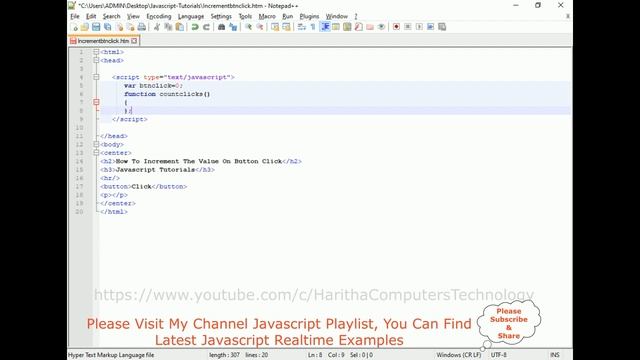This screenshot has height=360, width=640.
Task: Collapse the red brace fold marker on line 7
Action: [x=96, y=102]
